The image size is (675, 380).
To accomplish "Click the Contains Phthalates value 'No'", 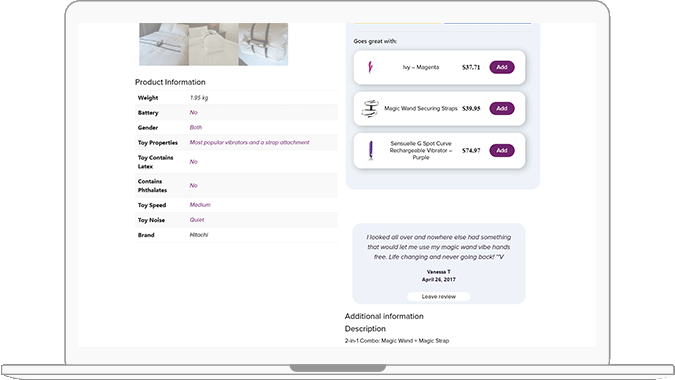I will pyautogui.click(x=193, y=185).
